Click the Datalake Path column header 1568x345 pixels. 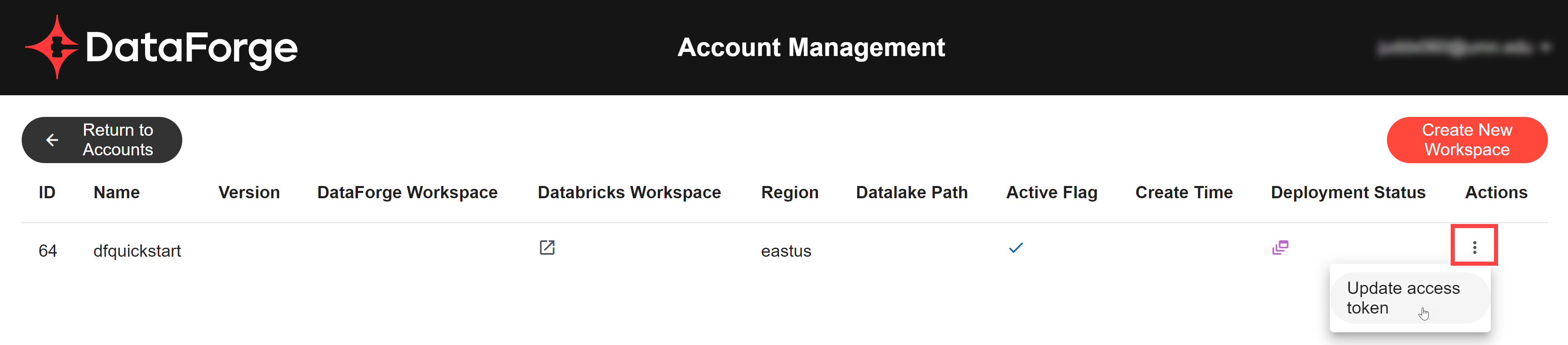coord(911,192)
